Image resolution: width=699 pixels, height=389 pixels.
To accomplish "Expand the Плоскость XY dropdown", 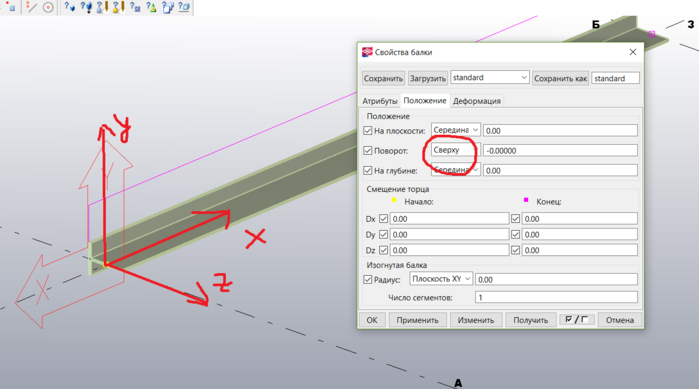I will (x=441, y=279).
